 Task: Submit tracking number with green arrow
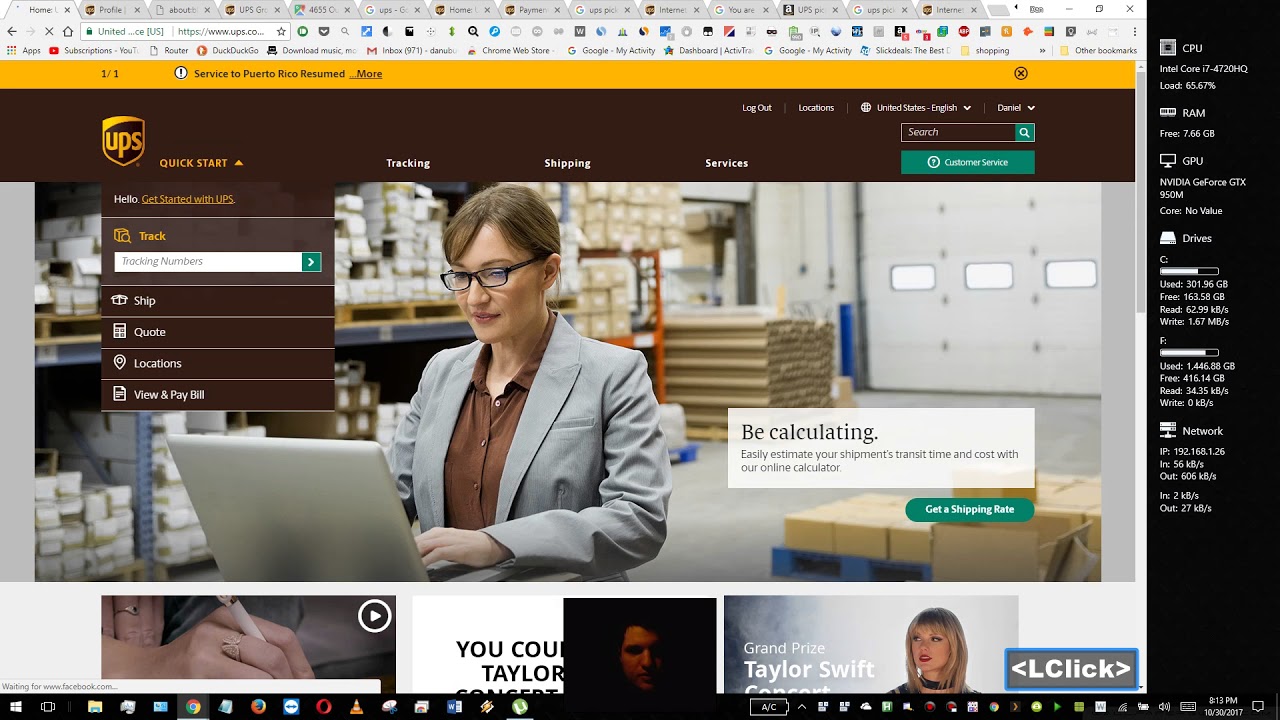click(x=311, y=262)
